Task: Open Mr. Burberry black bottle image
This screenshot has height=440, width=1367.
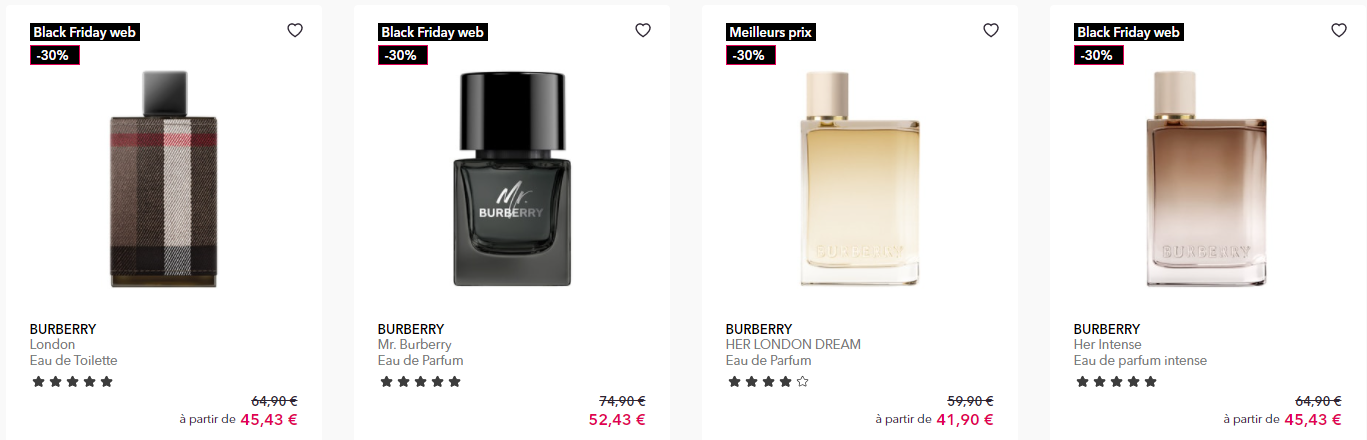Action: (x=512, y=179)
